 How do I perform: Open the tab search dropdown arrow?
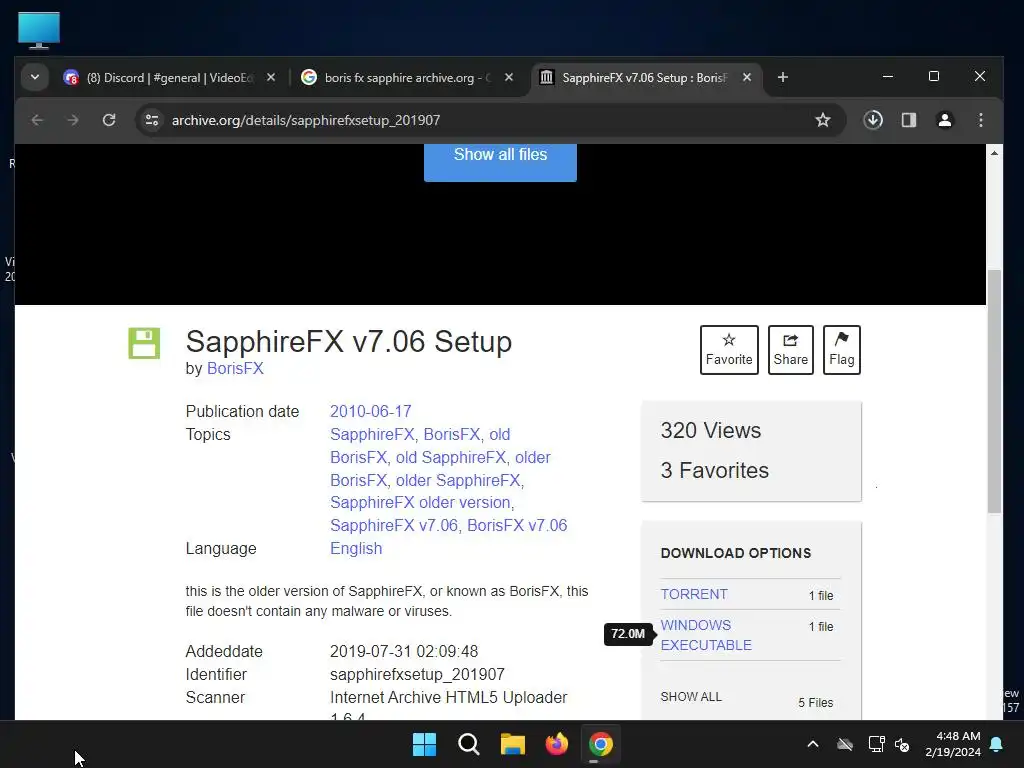coord(35,78)
